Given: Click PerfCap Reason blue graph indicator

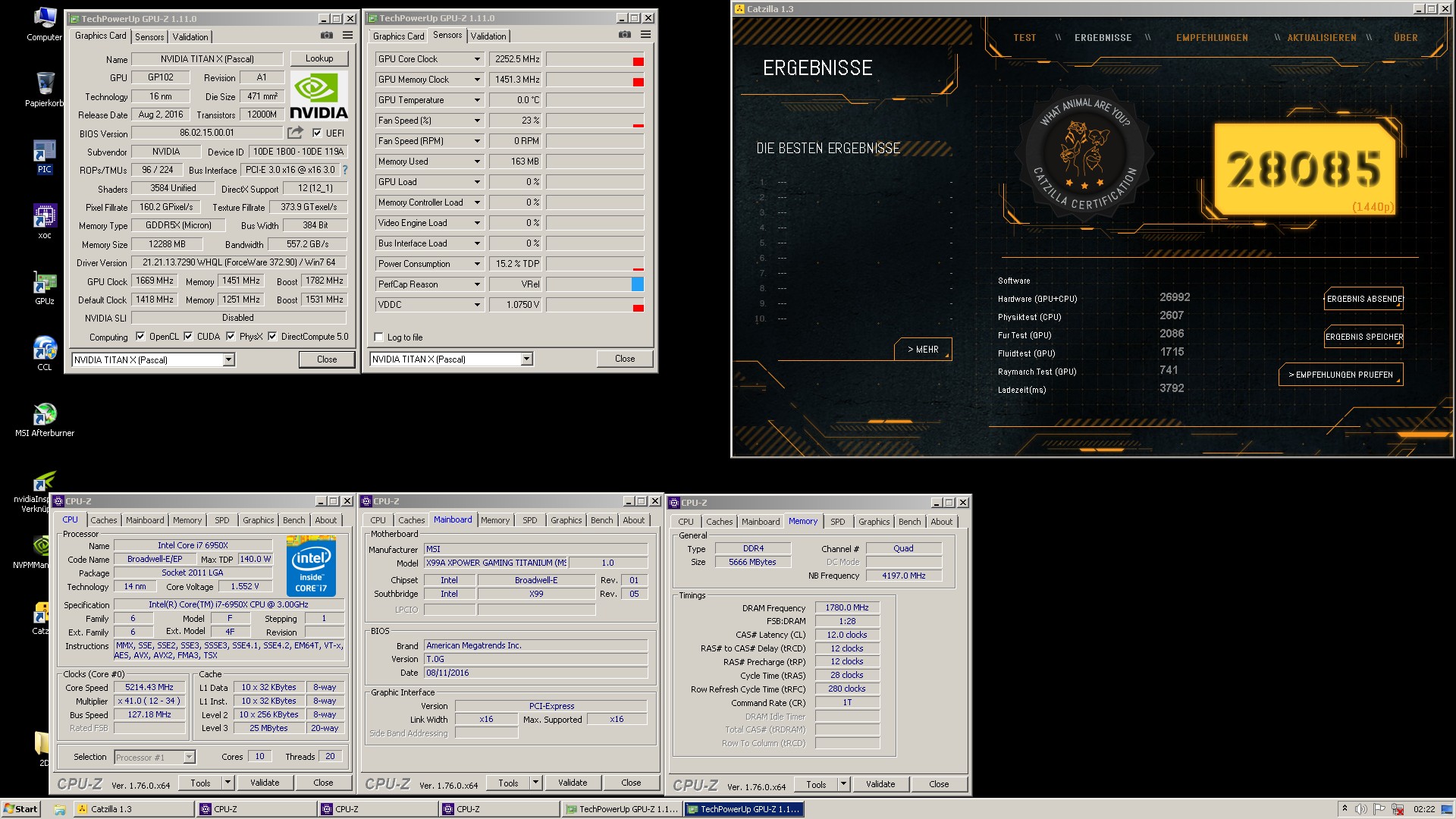Looking at the screenshot, I should [637, 284].
